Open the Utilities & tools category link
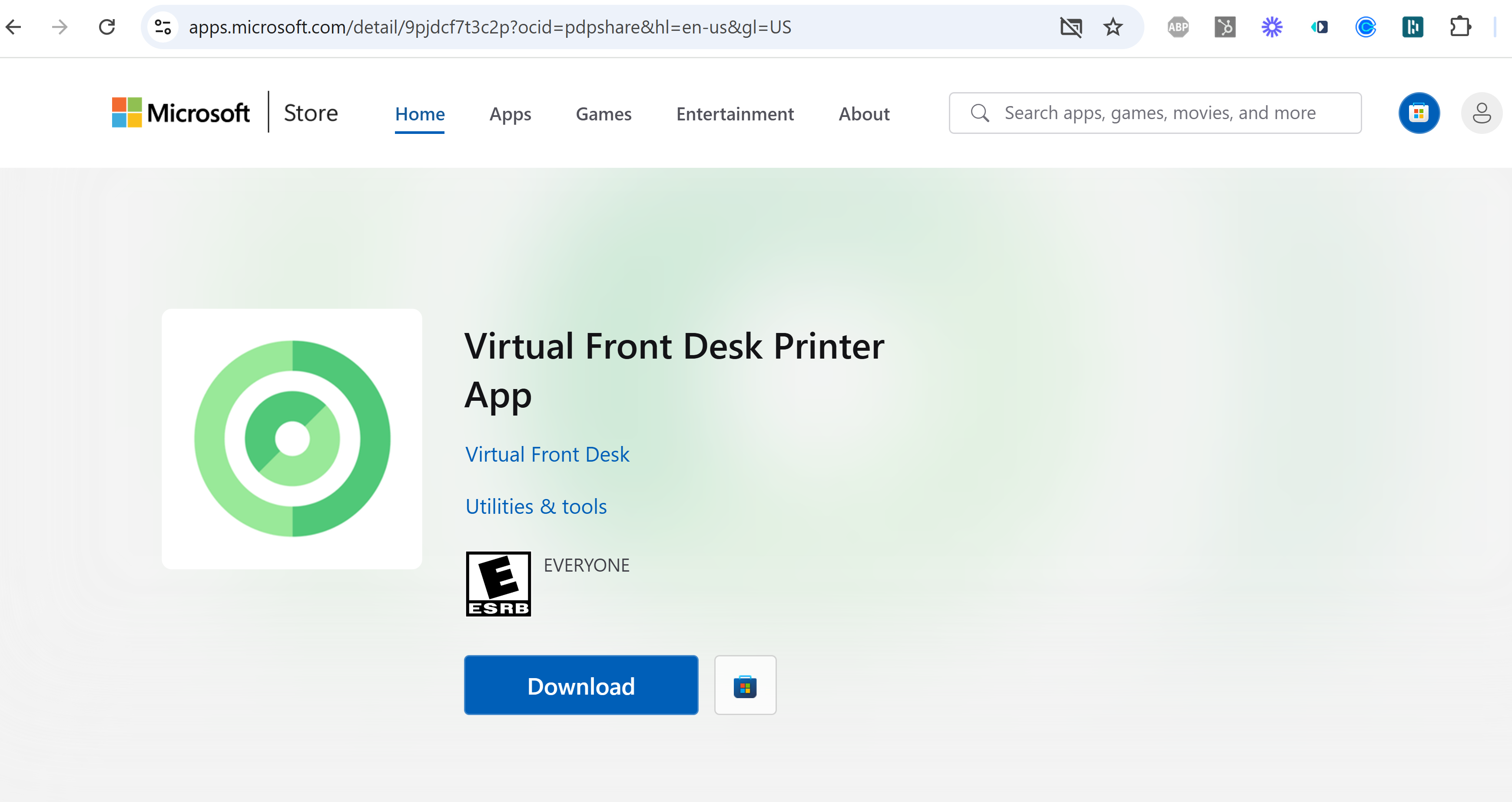The image size is (1512, 802). 536,506
